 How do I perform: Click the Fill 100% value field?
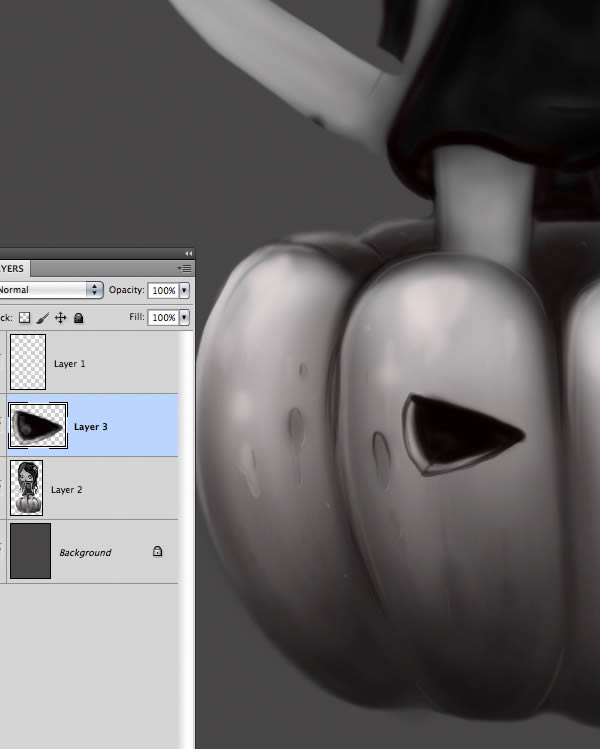pyautogui.click(x=163, y=317)
